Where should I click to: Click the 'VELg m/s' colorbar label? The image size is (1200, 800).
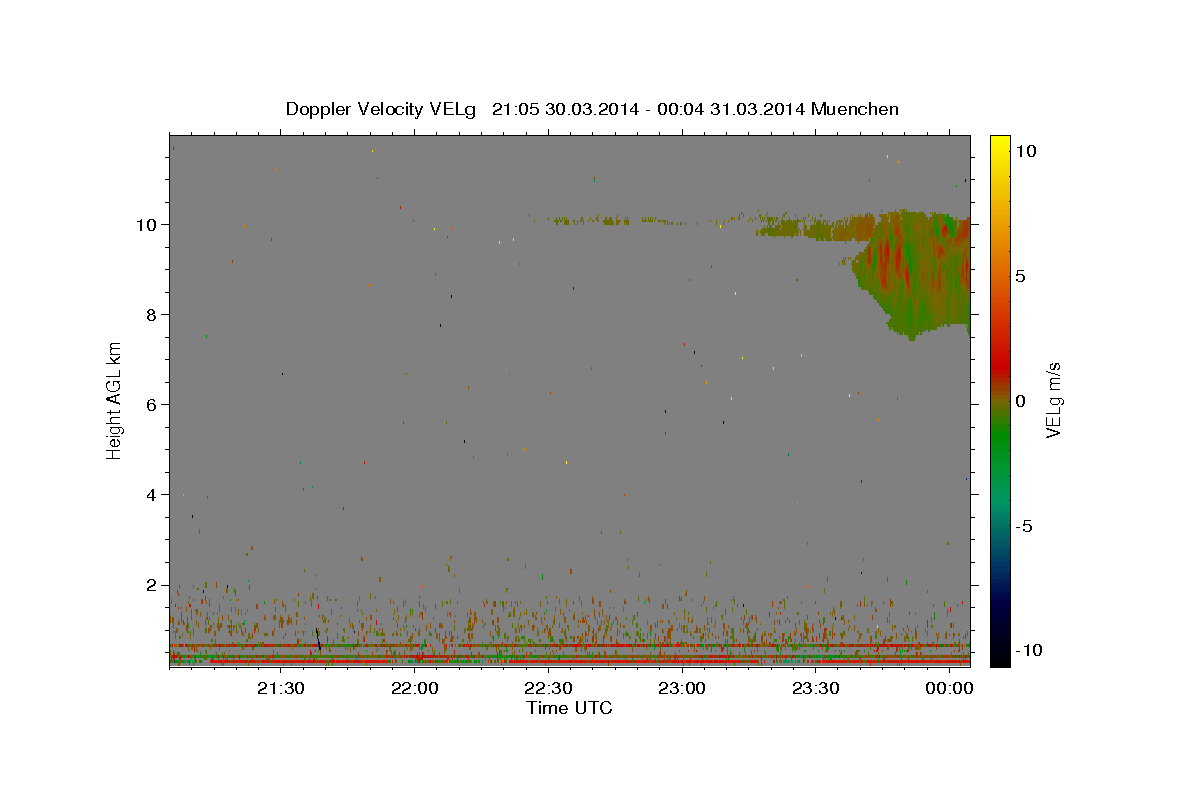(1053, 400)
